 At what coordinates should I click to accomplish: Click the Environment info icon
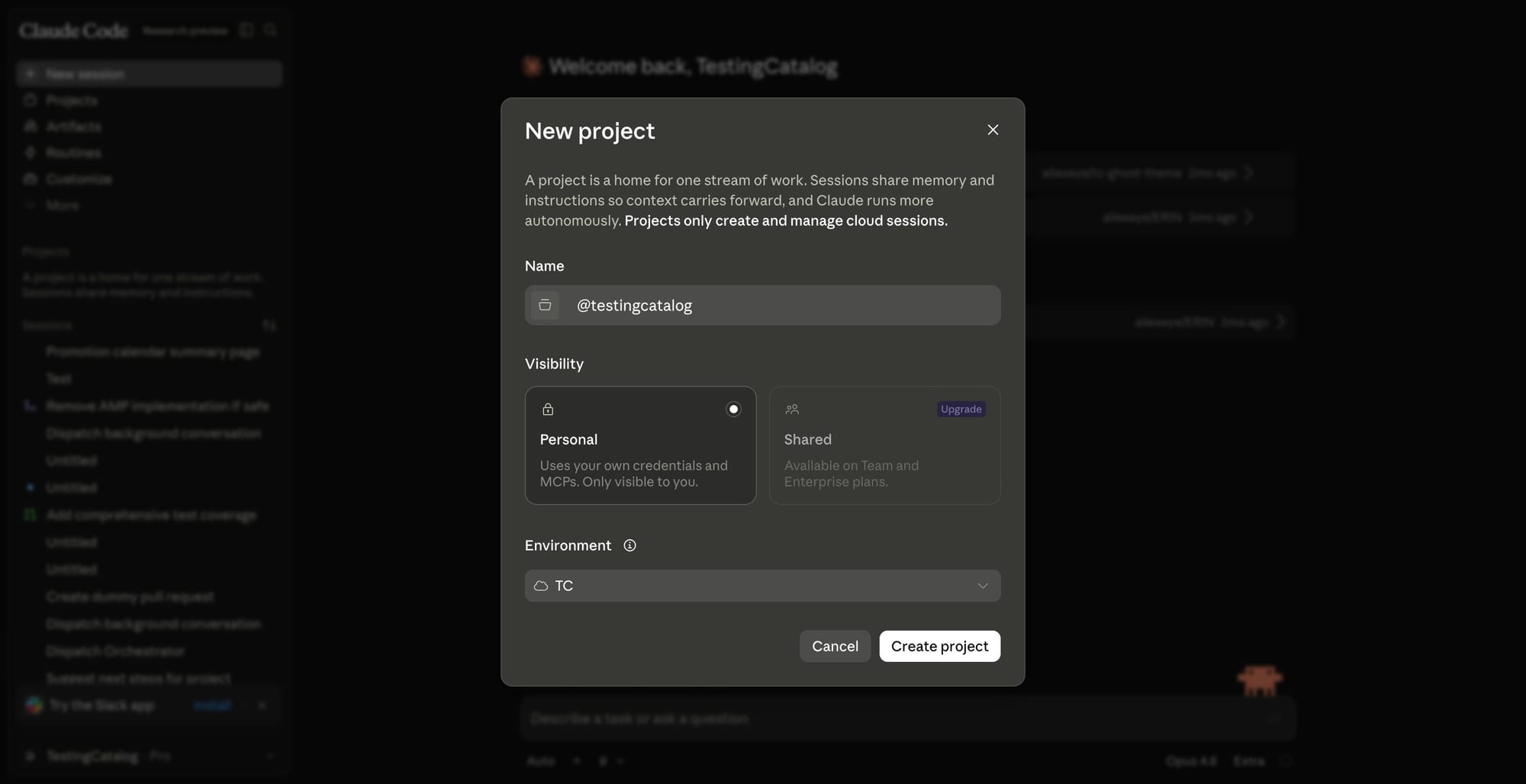(629, 545)
